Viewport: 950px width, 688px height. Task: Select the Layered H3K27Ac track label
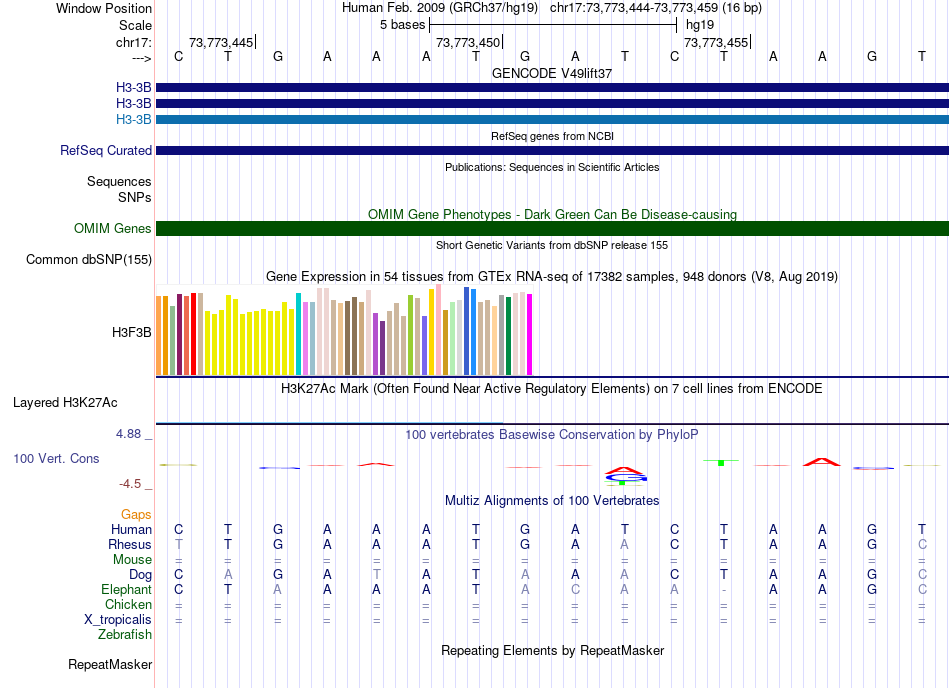65,402
